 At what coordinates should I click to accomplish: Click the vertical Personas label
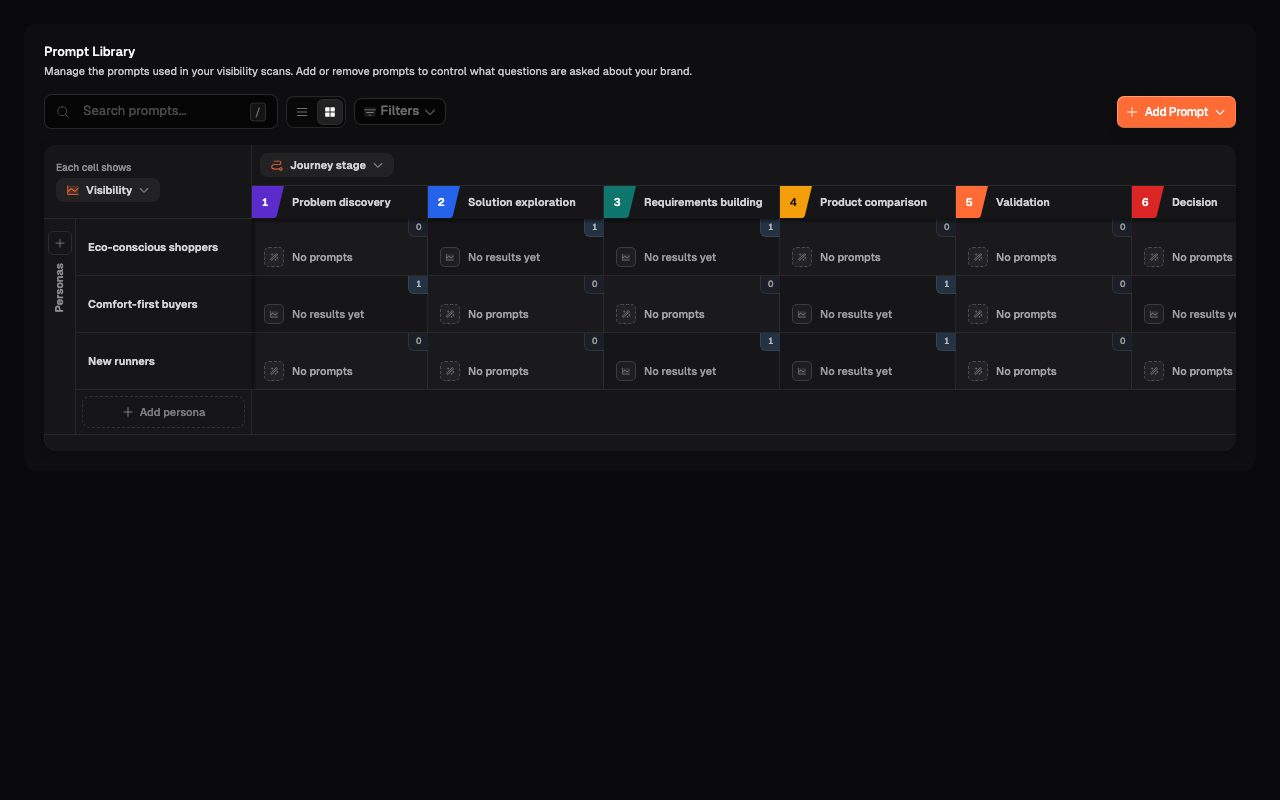[59, 288]
